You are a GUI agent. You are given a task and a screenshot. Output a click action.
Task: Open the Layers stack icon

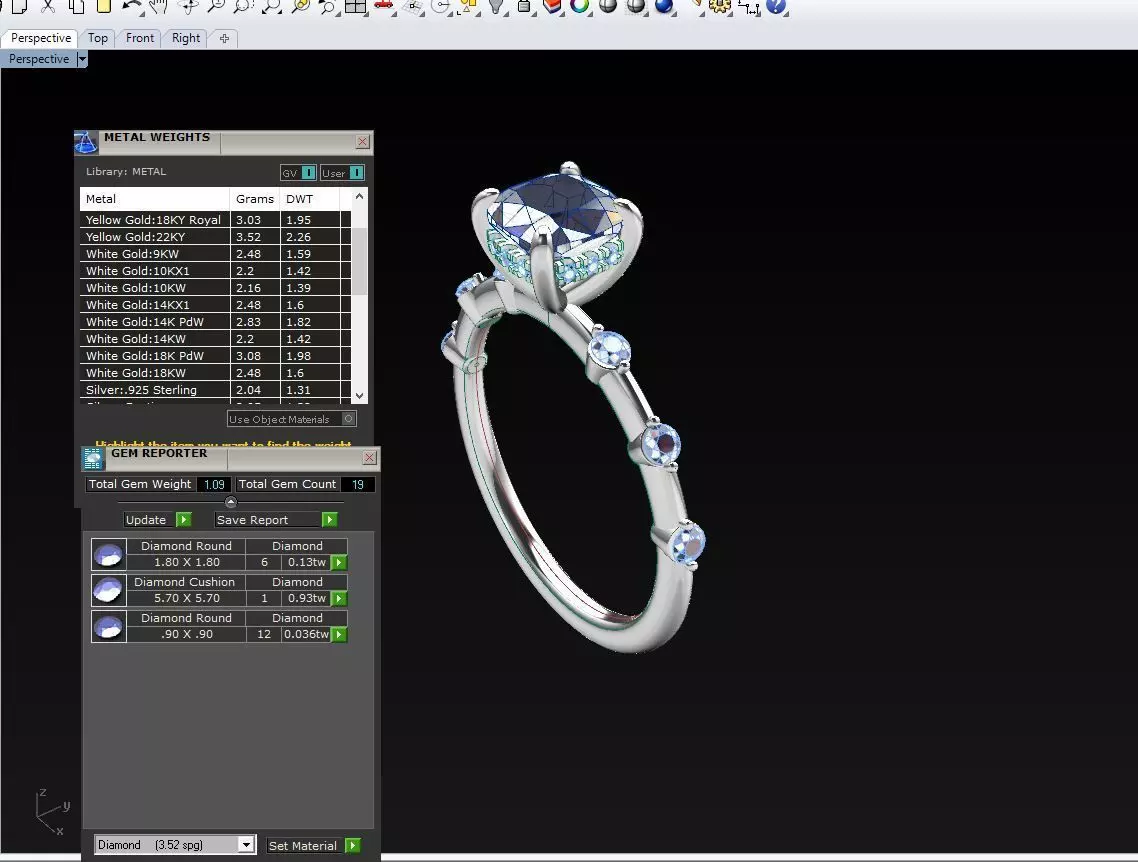click(x=552, y=7)
